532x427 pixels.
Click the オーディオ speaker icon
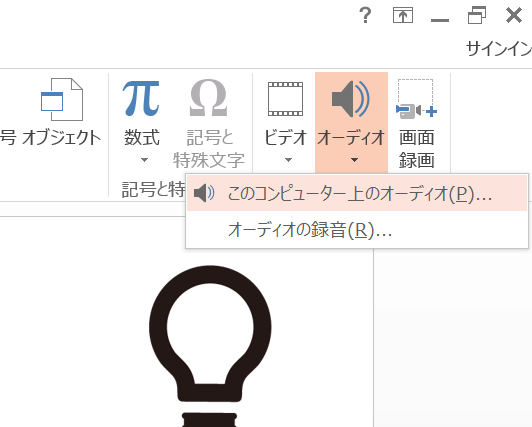350,99
